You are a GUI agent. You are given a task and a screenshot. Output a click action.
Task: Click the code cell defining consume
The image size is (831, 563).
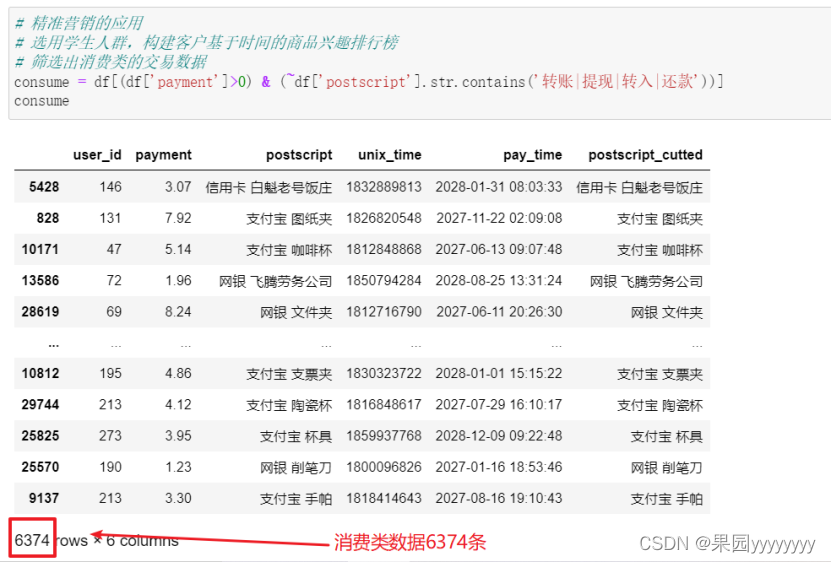coord(420,63)
